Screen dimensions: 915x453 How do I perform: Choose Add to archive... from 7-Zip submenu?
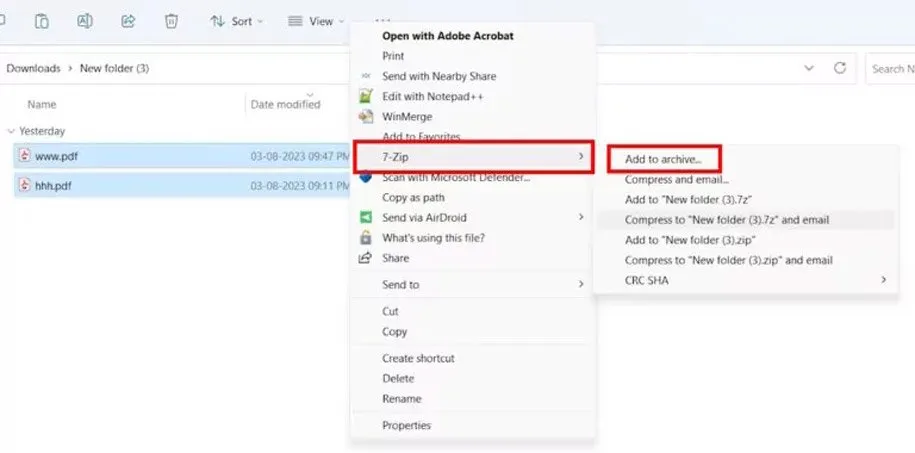(663, 159)
